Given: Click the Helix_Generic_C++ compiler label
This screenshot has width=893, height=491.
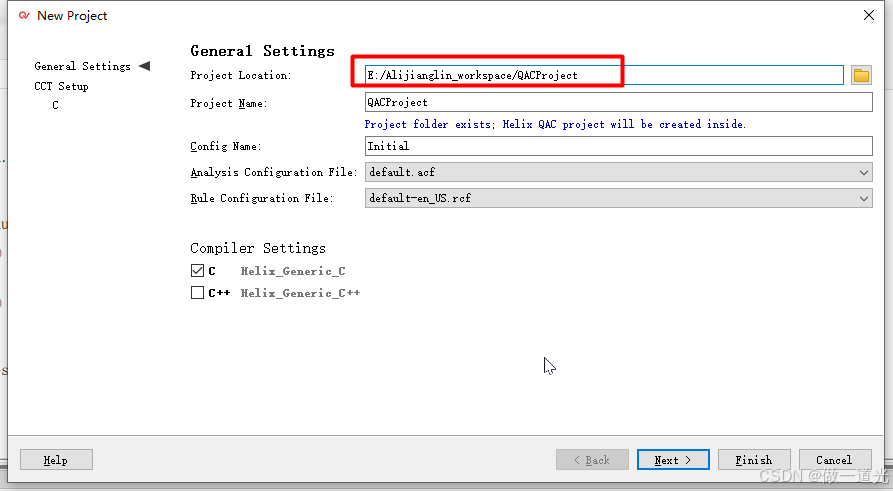Looking at the screenshot, I should (x=300, y=293).
